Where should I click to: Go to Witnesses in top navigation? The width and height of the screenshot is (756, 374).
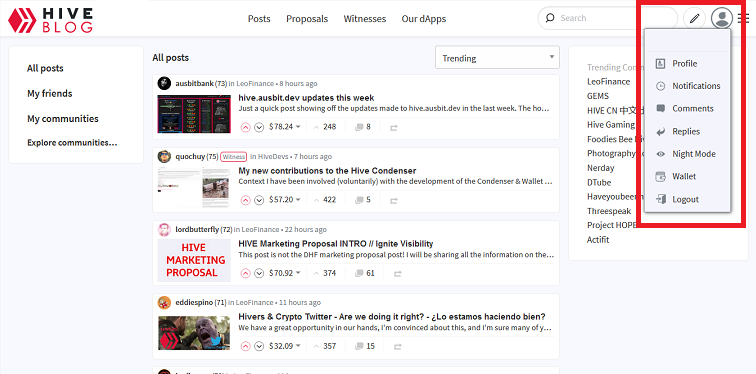pos(364,19)
